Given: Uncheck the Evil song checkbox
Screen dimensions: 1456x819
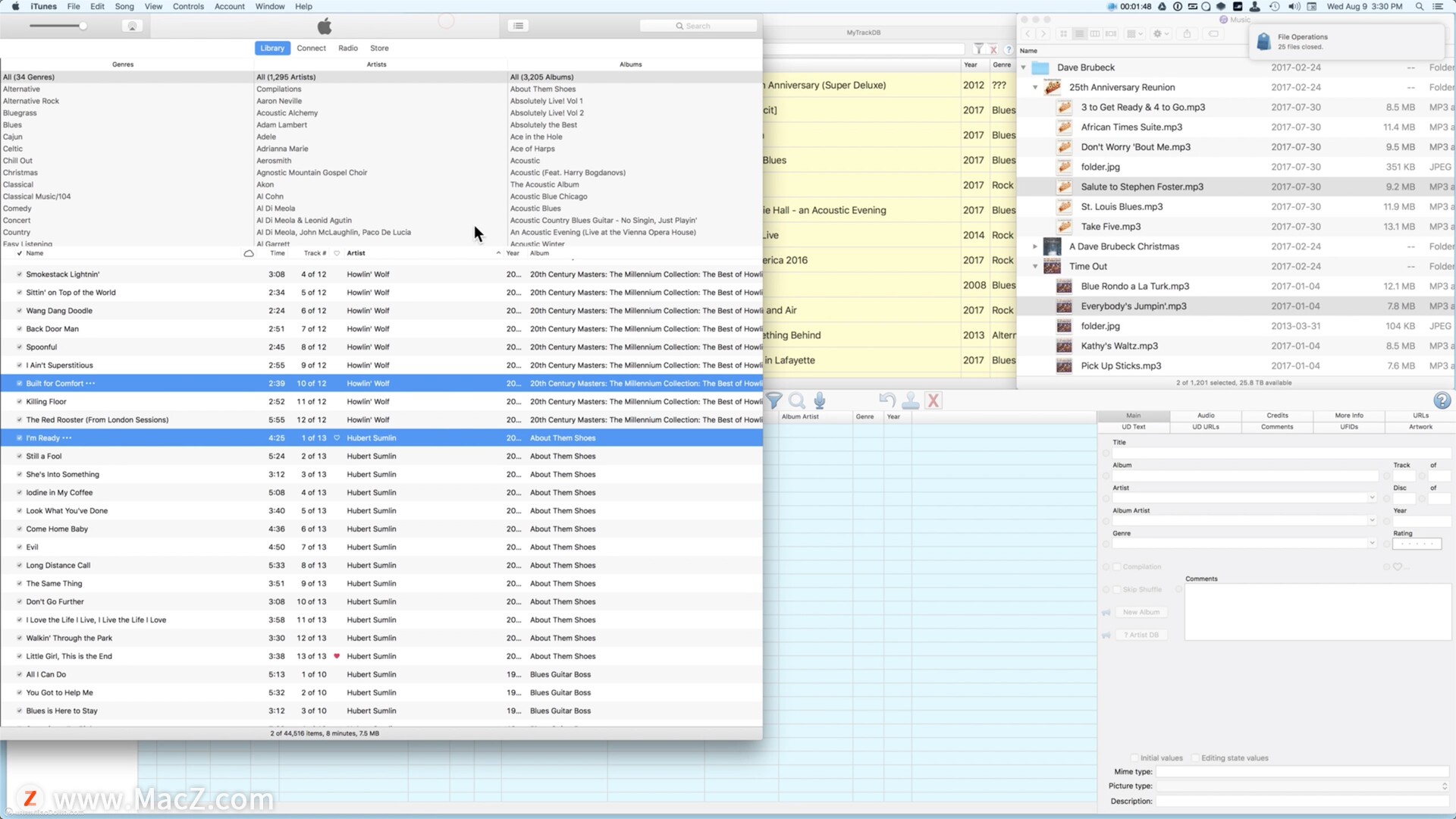Looking at the screenshot, I should (20, 547).
